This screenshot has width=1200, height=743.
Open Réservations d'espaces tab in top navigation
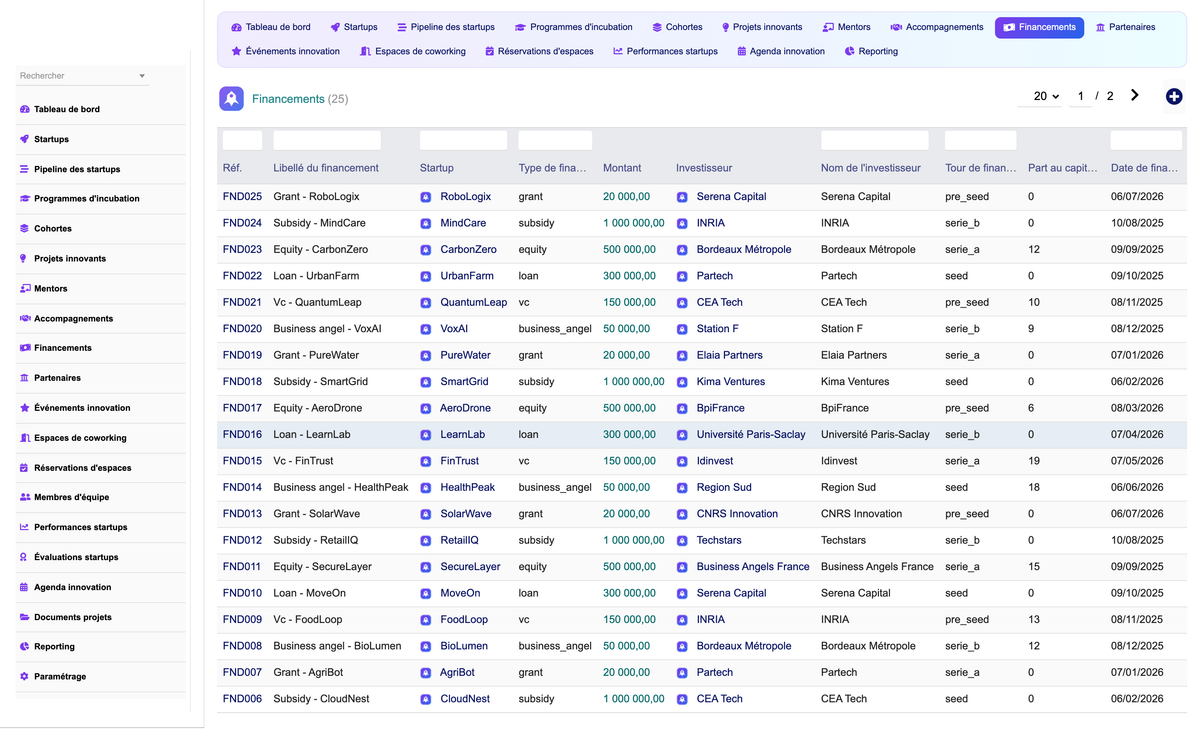(x=538, y=51)
